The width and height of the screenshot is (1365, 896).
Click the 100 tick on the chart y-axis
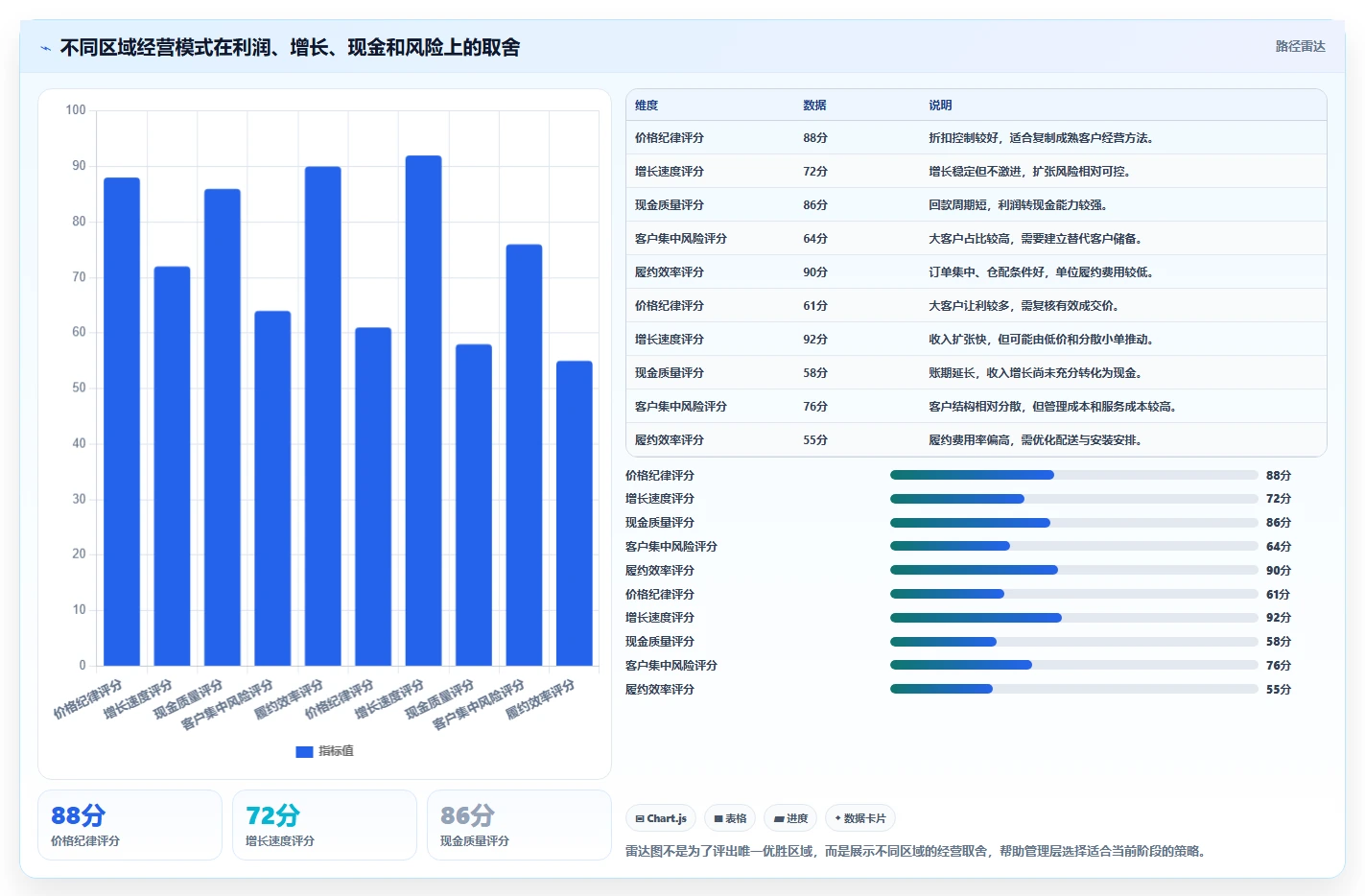pos(76,110)
